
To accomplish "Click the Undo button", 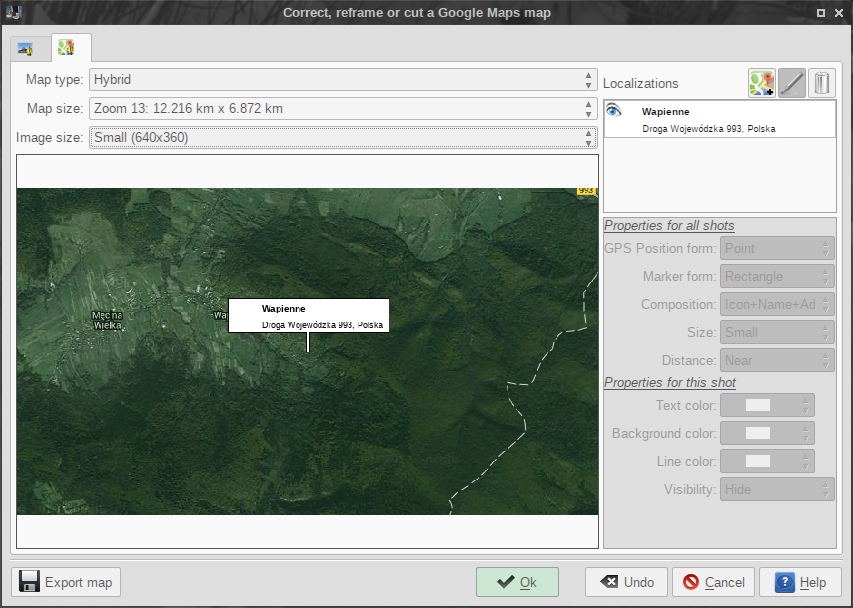I will tap(627, 582).
